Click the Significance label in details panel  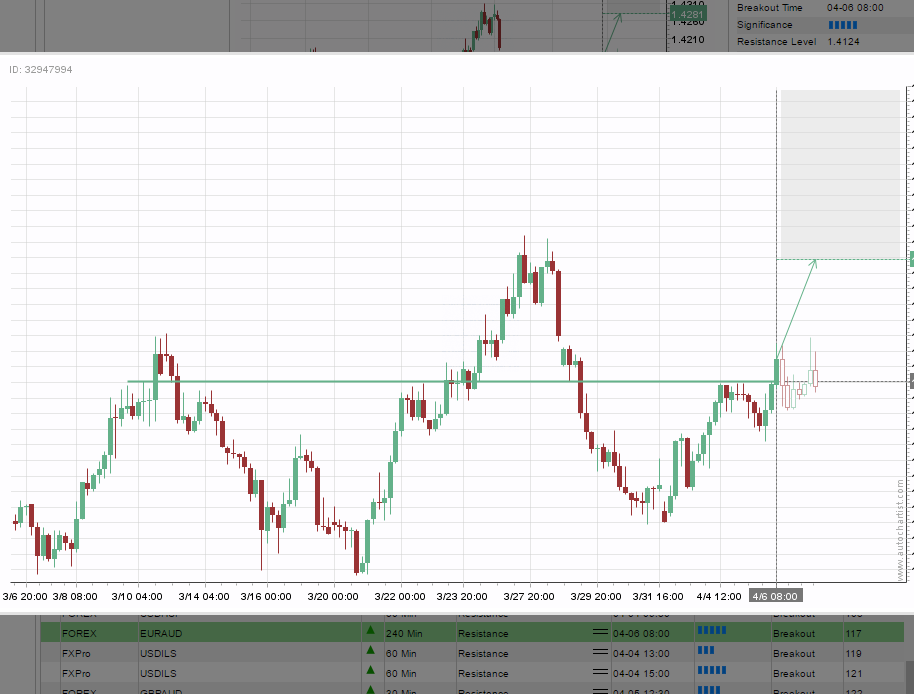[x=764, y=25]
